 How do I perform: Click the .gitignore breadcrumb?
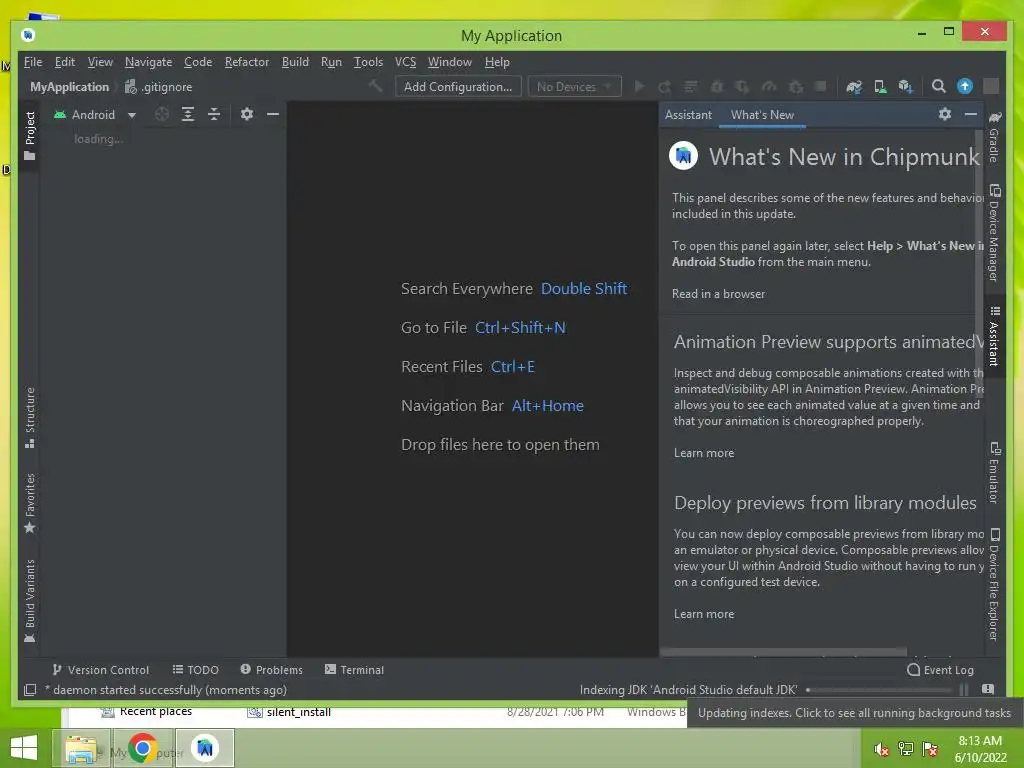pyautogui.click(x=159, y=86)
